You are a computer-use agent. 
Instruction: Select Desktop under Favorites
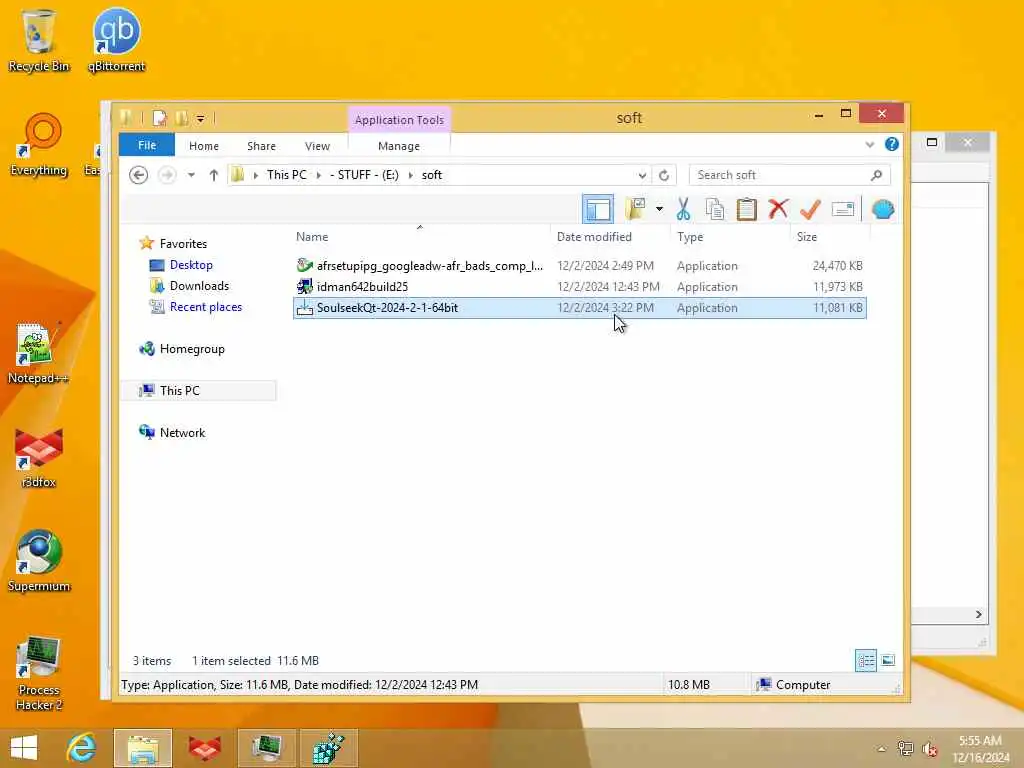[x=191, y=264]
